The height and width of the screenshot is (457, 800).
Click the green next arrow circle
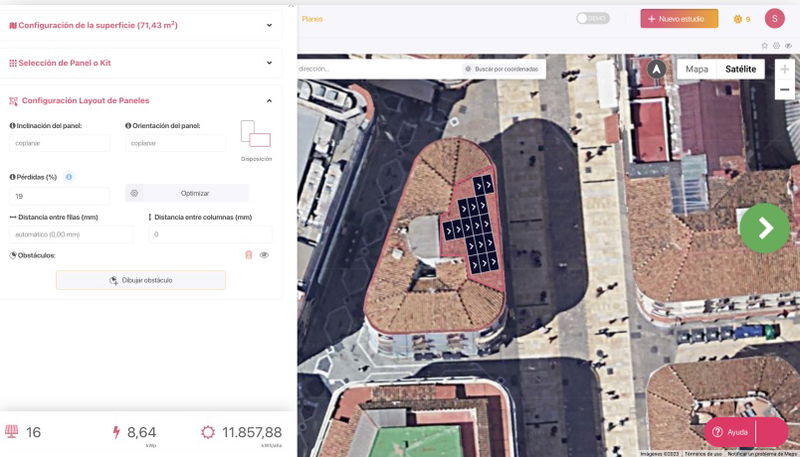coord(765,228)
